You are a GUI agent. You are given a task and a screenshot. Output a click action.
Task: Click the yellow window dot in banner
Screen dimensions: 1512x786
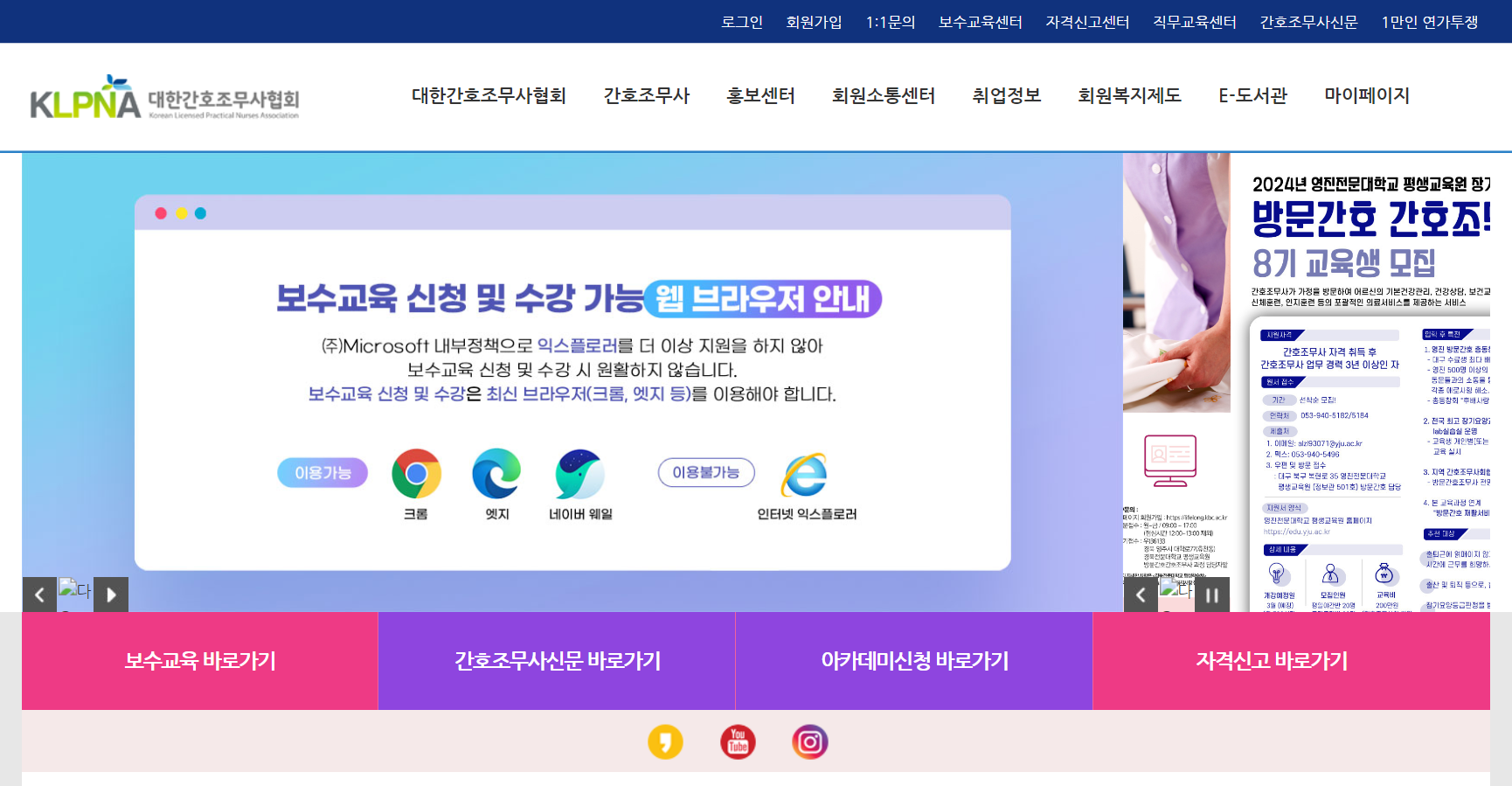pyautogui.click(x=181, y=213)
